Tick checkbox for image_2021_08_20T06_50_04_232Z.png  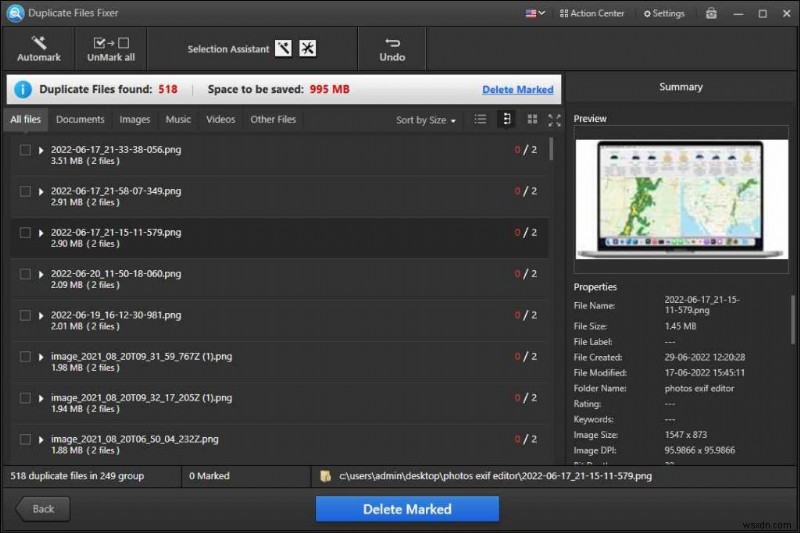tap(25, 439)
